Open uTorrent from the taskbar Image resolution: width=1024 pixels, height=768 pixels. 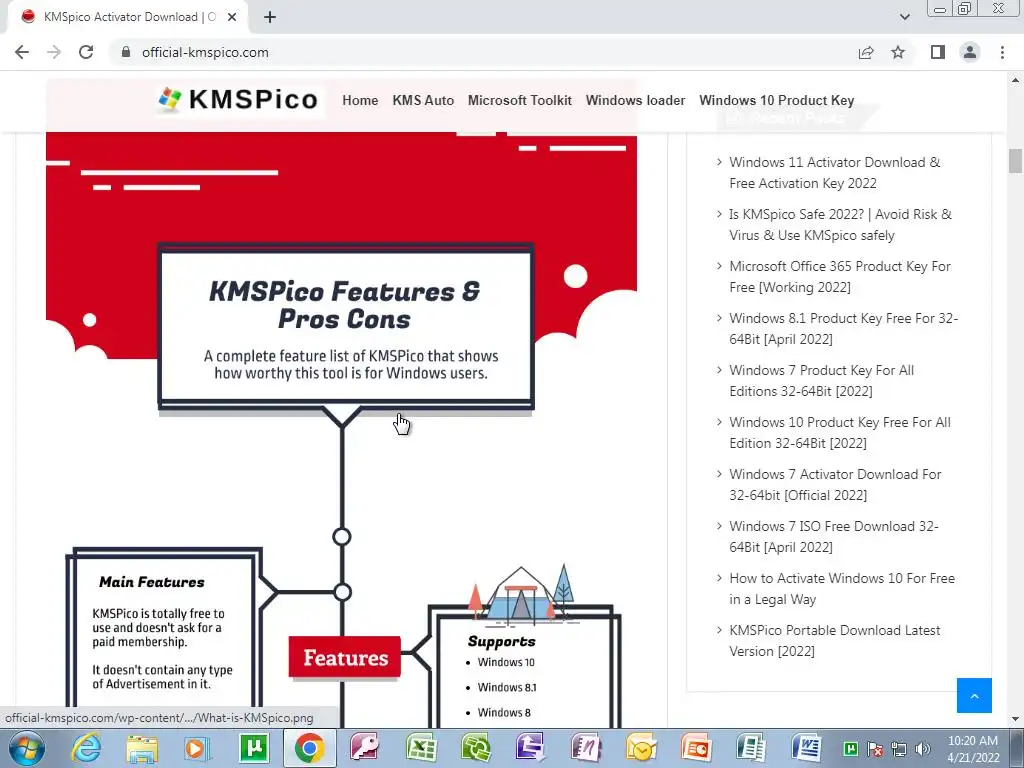point(254,748)
